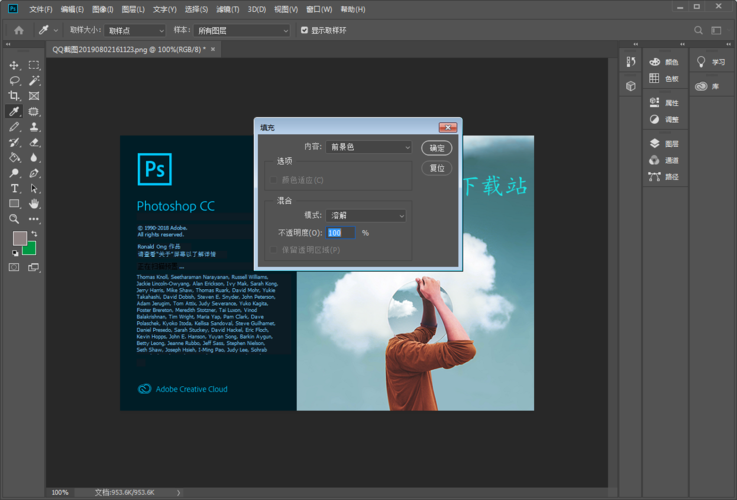Select the Type tool
Viewport: 737px width, 500px height.
14,188
